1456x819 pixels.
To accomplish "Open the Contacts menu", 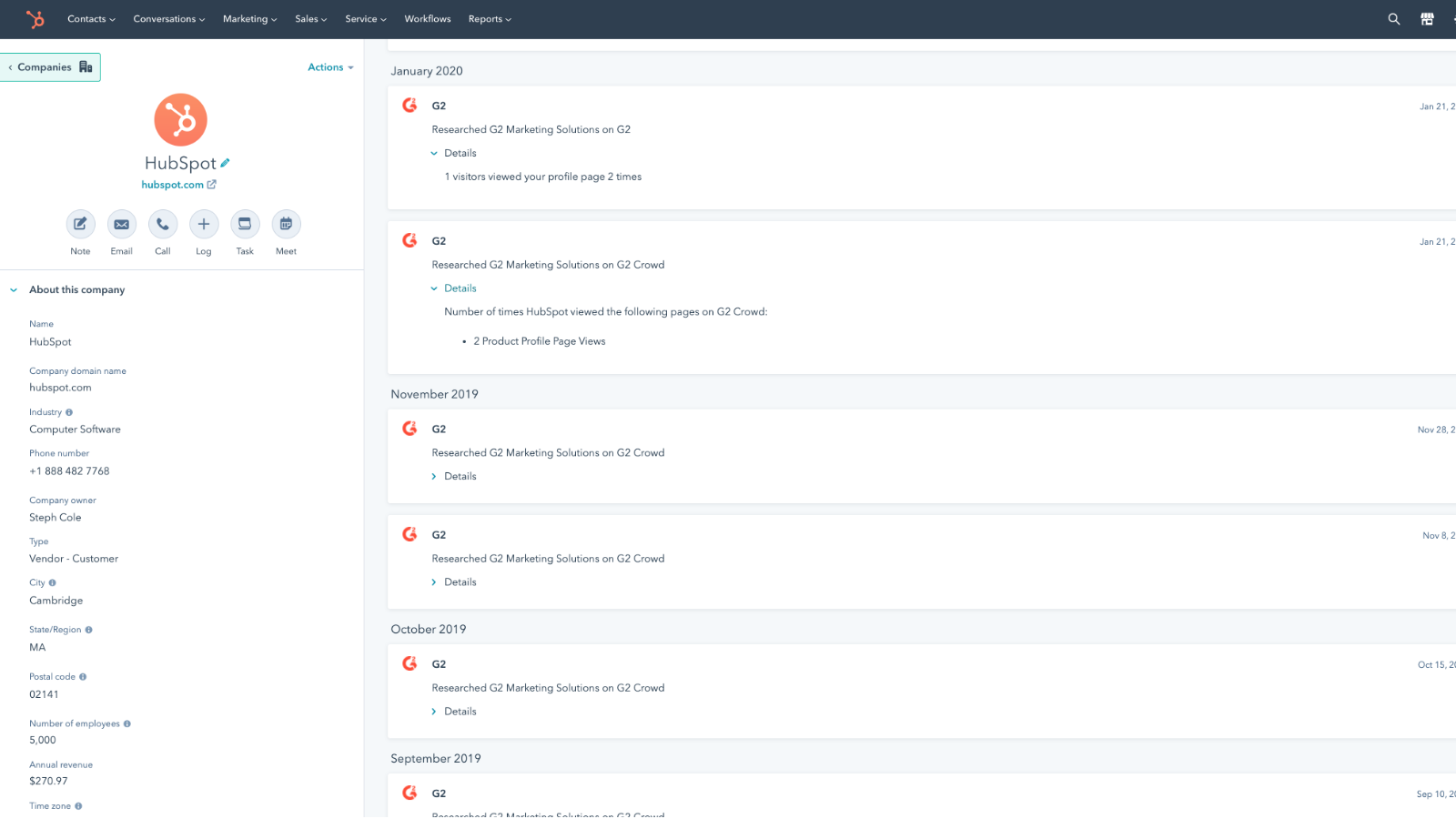I will coord(91,19).
